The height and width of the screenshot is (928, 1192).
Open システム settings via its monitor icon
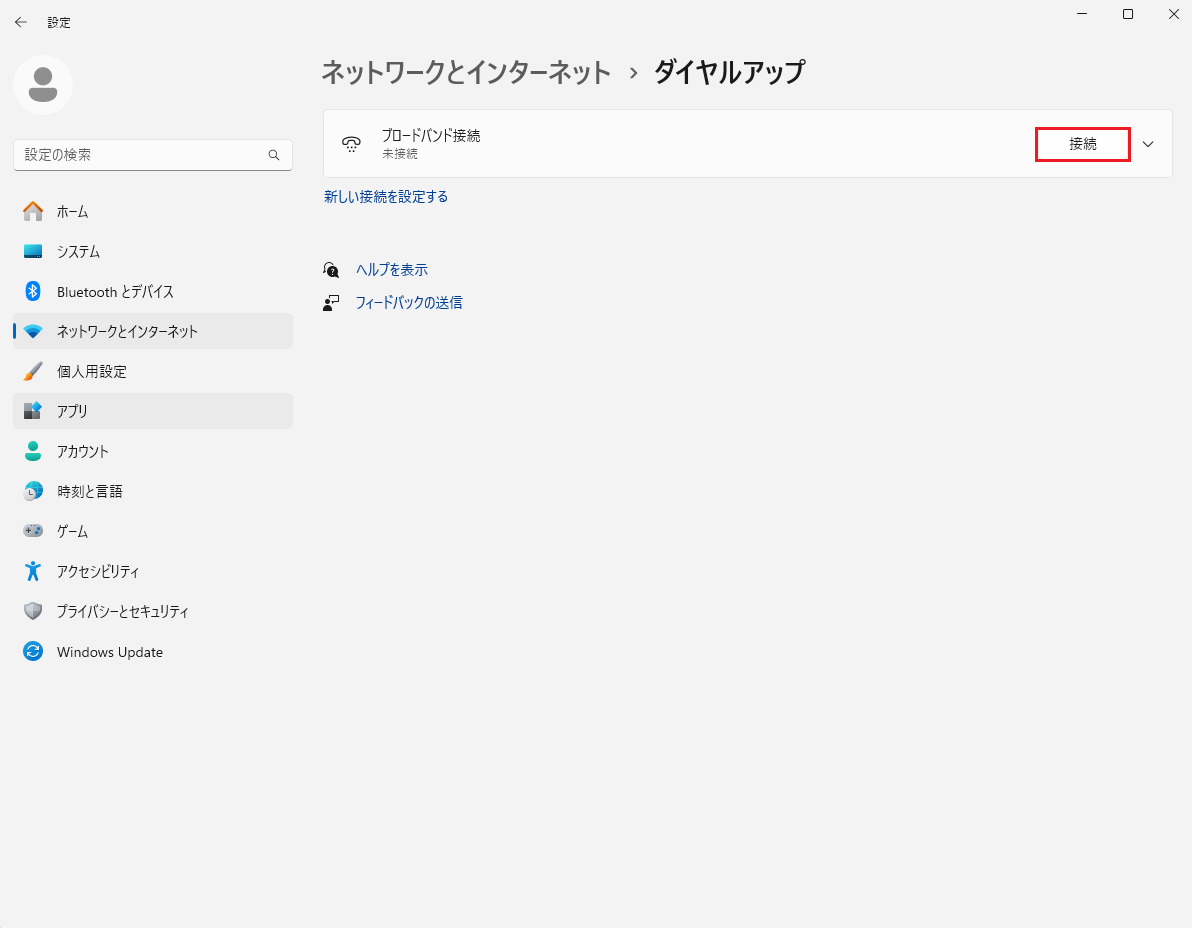(x=33, y=251)
